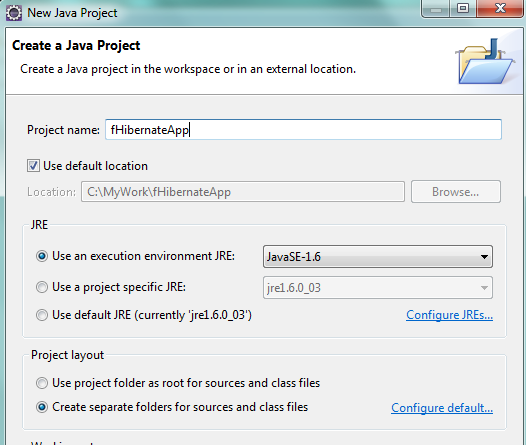Maximize the New Java Project window
Viewport: 526px width, 445px height.
463,9
